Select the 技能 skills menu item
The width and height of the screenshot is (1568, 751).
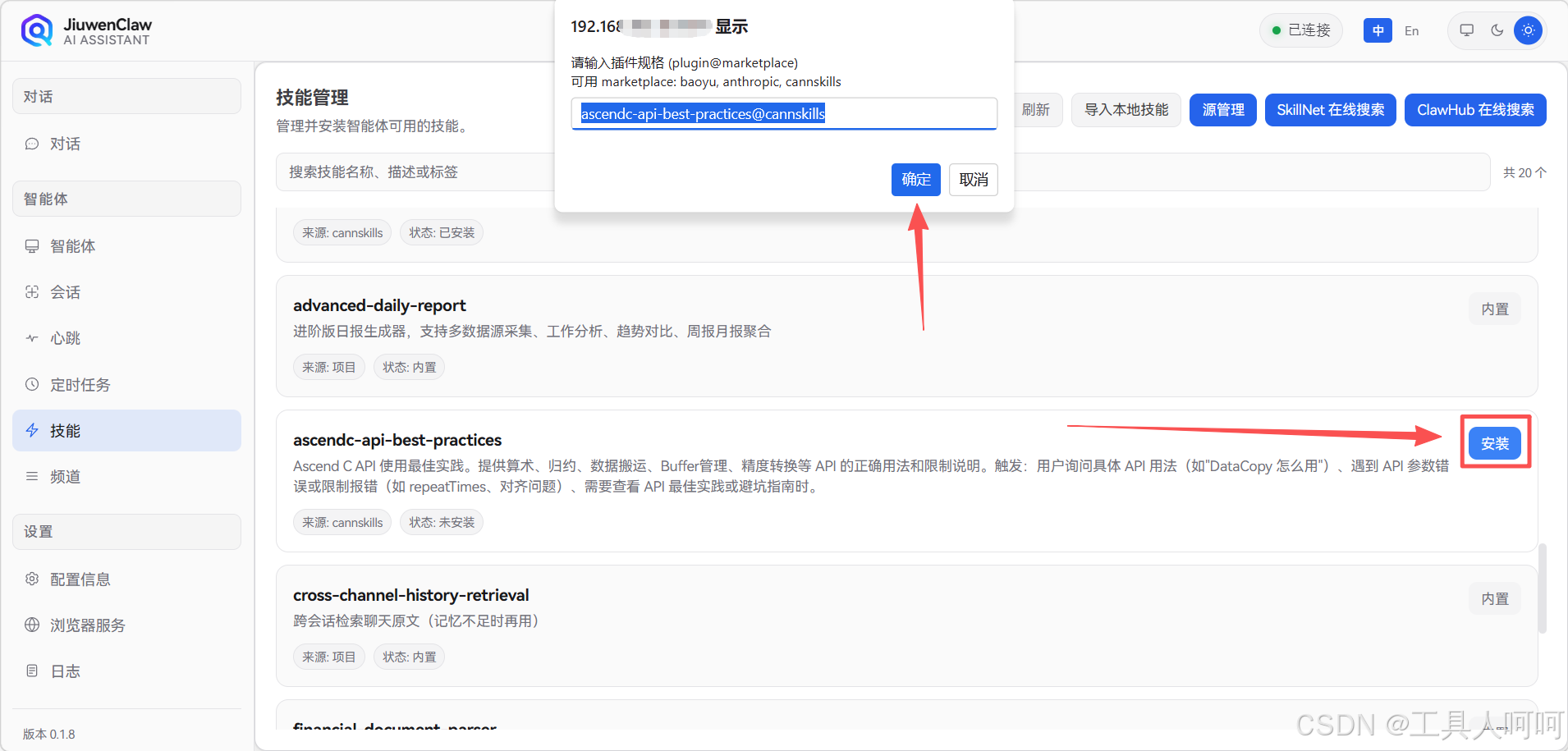126,431
